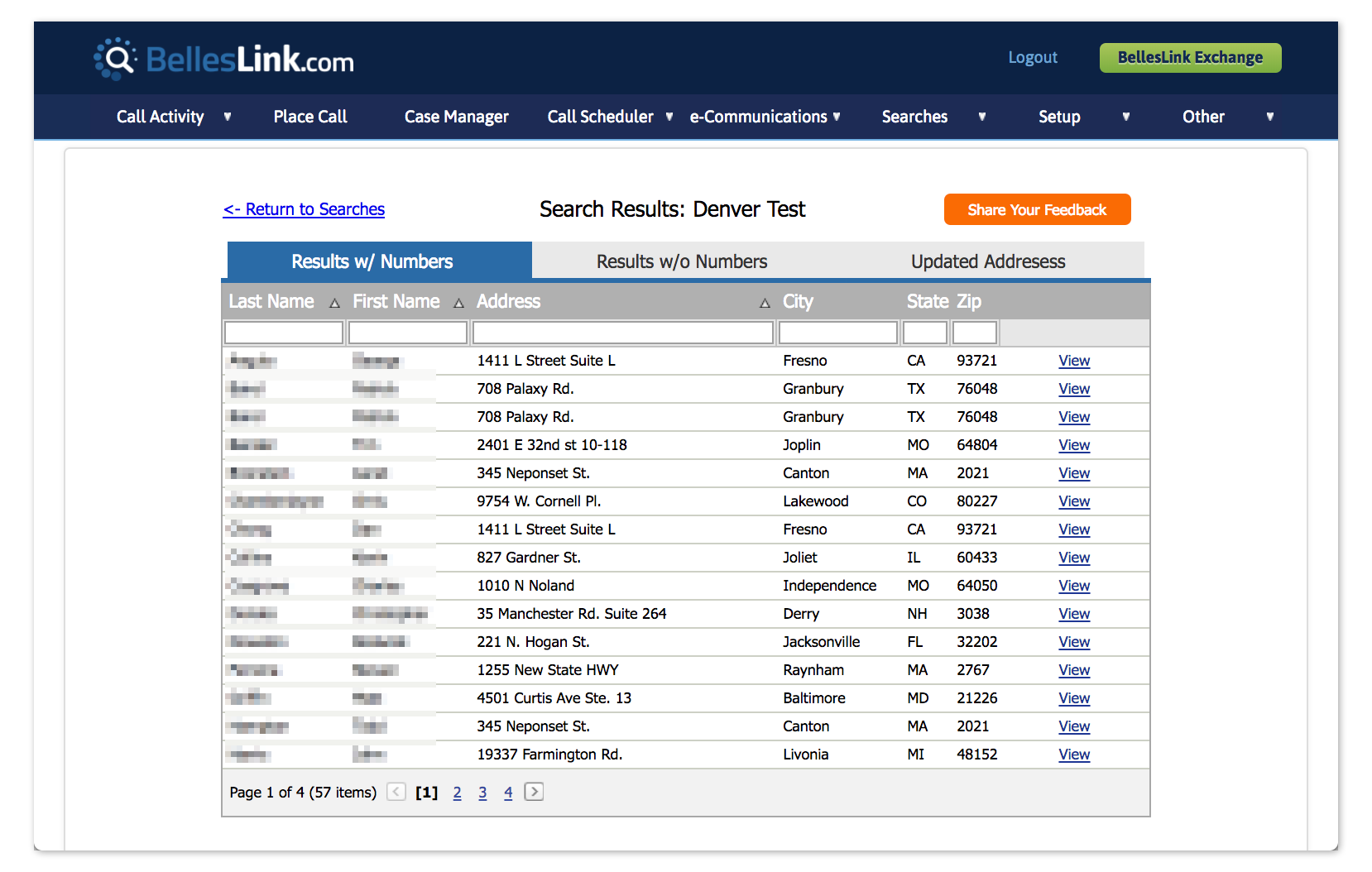View the first Fresno record

point(1073,361)
